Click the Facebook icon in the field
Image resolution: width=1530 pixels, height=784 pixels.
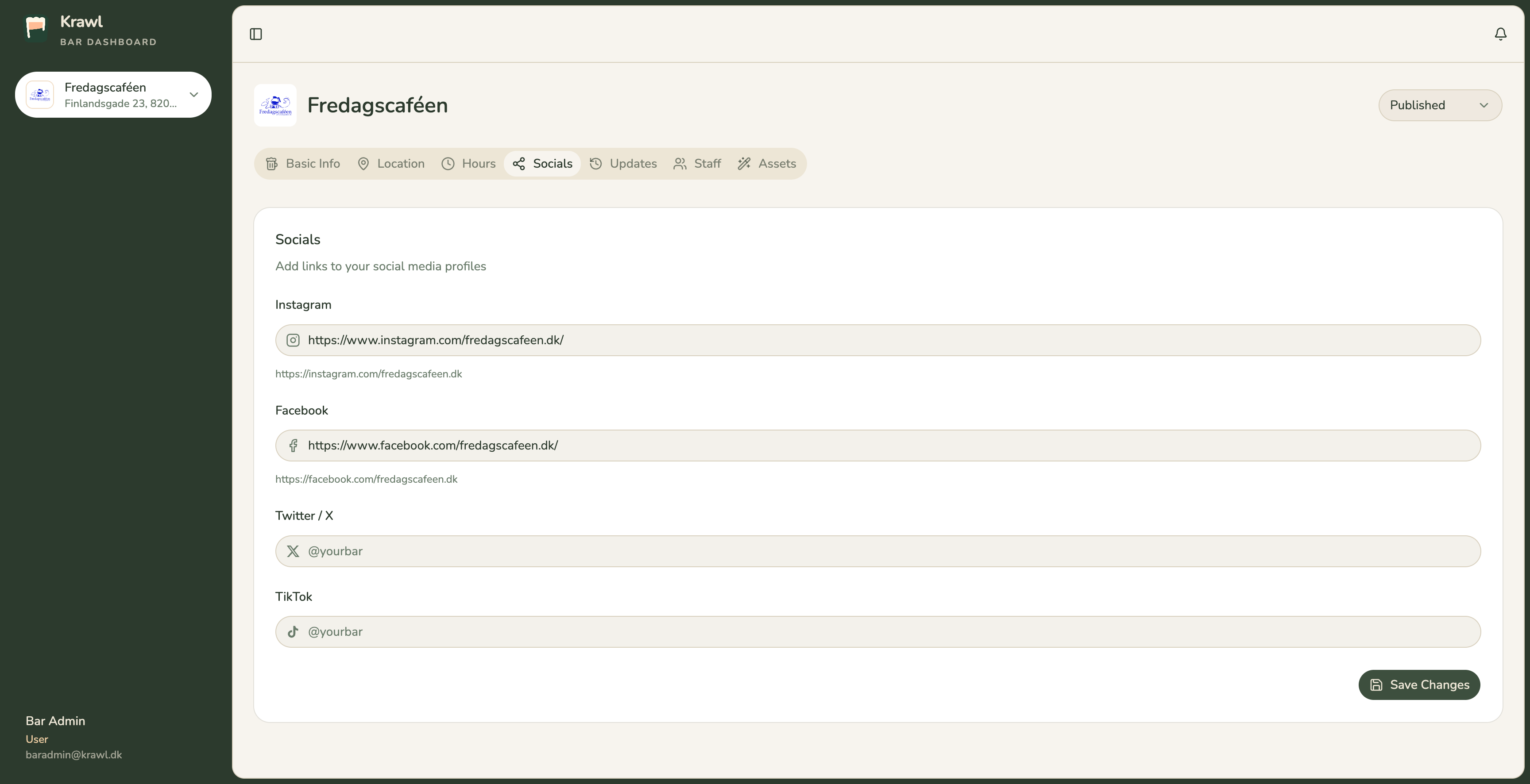click(x=293, y=446)
